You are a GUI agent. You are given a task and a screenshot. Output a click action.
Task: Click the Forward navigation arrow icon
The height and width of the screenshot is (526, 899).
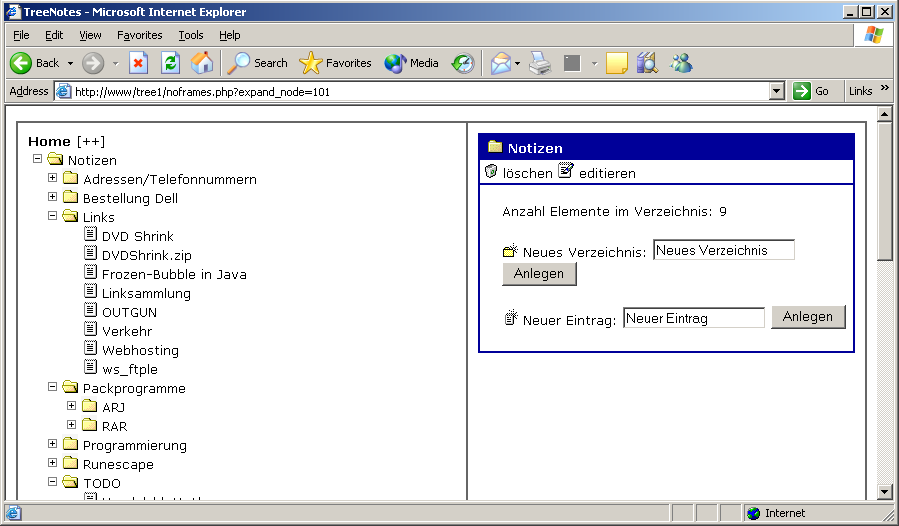93,63
